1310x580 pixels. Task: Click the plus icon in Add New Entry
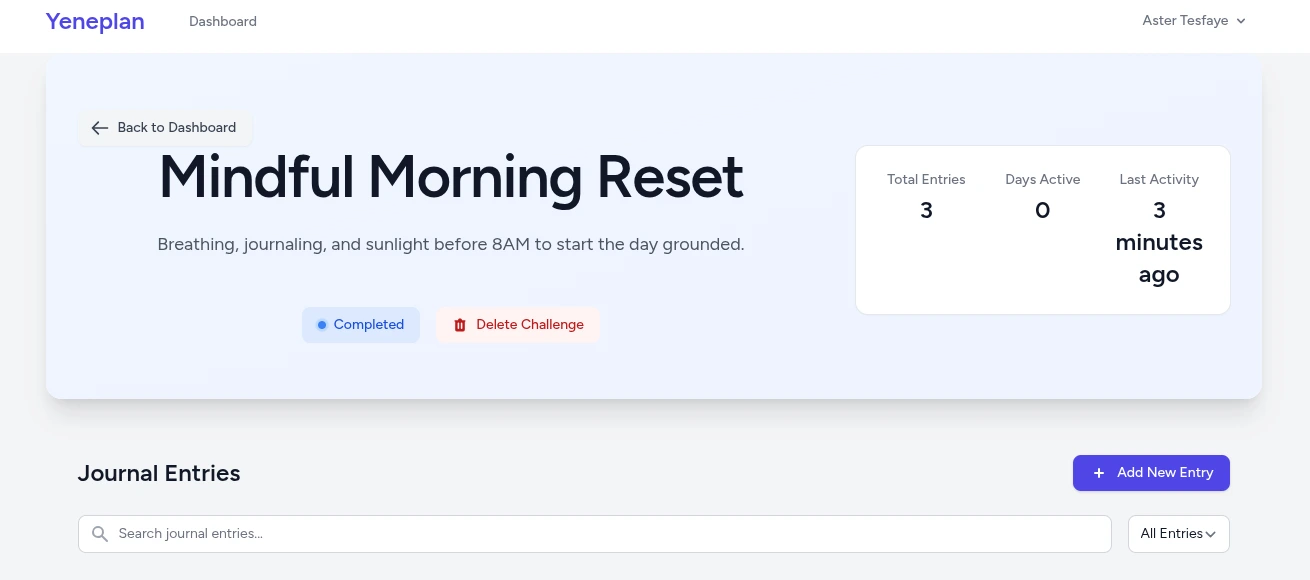tap(1098, 473)
